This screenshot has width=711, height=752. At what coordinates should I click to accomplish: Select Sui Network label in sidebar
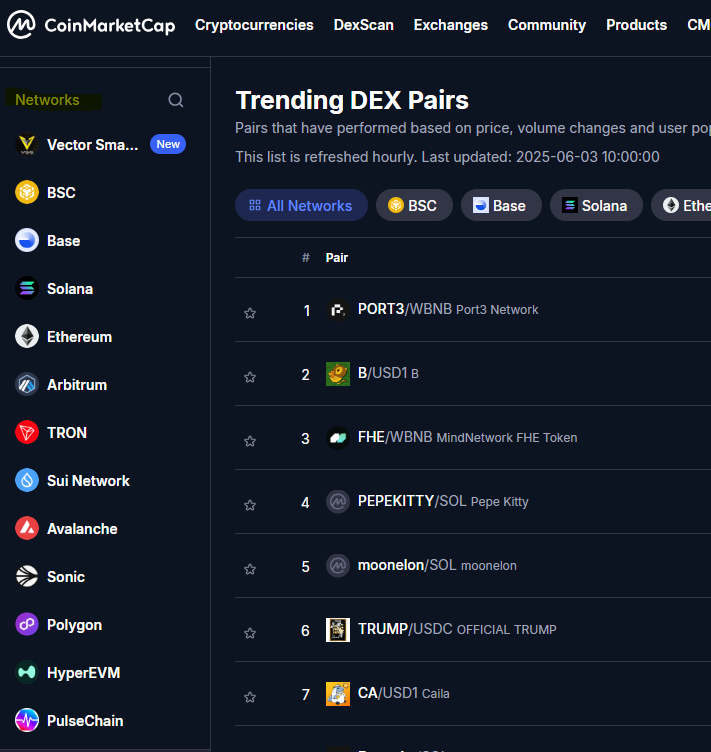[x=88, y=481]
